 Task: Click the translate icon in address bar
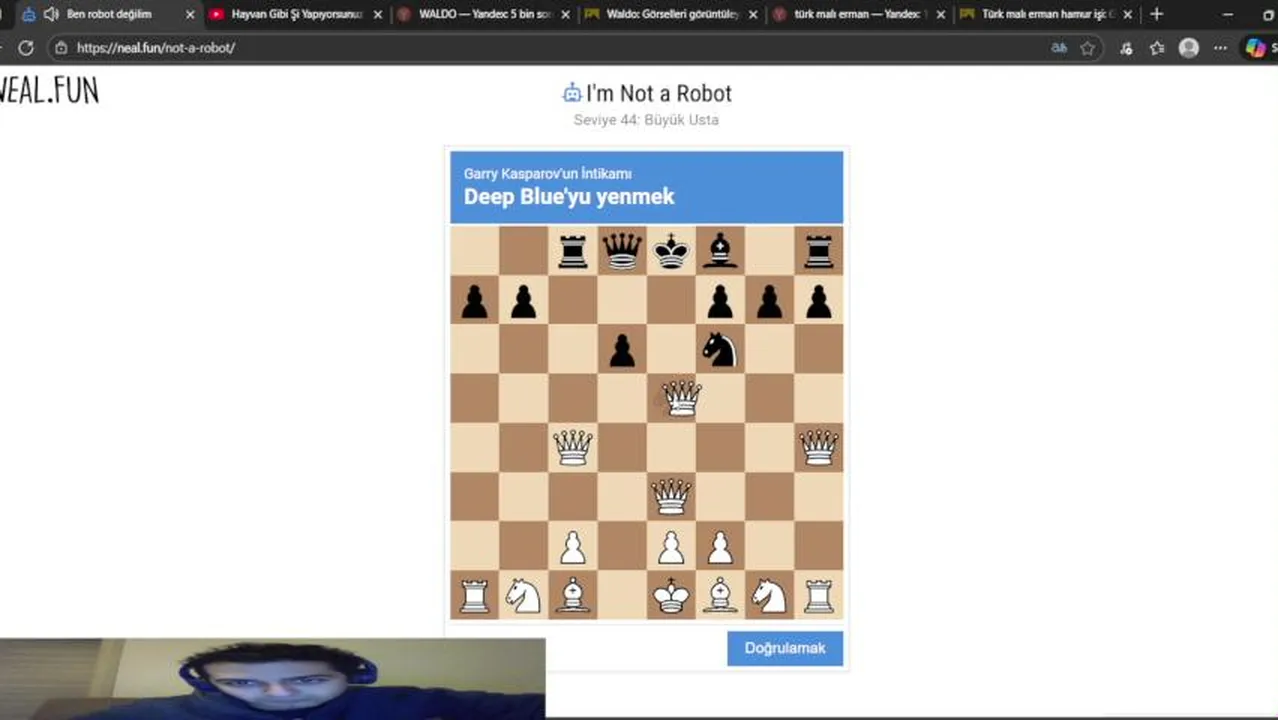pyautogui.click(x=1059, y=48)
